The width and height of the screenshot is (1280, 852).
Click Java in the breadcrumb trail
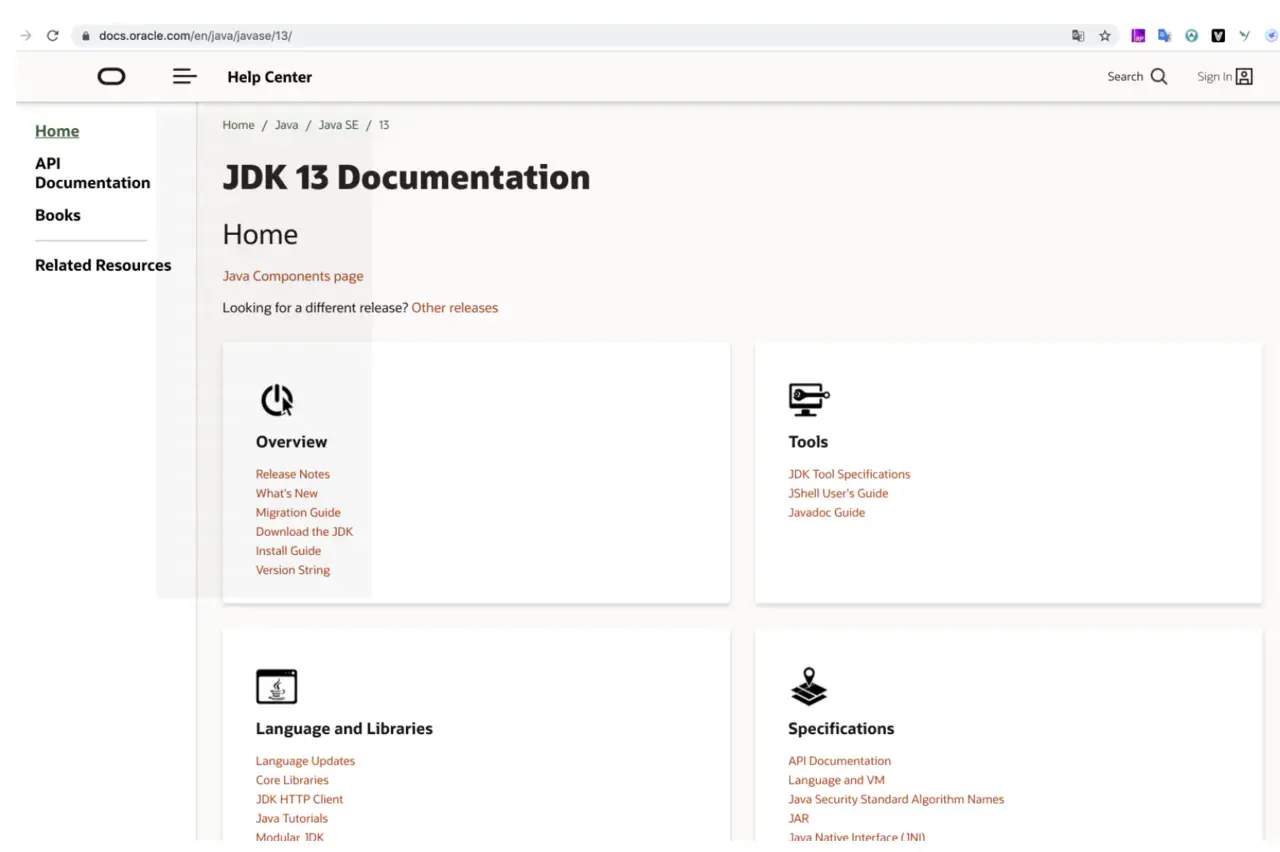tap(286, 125)
